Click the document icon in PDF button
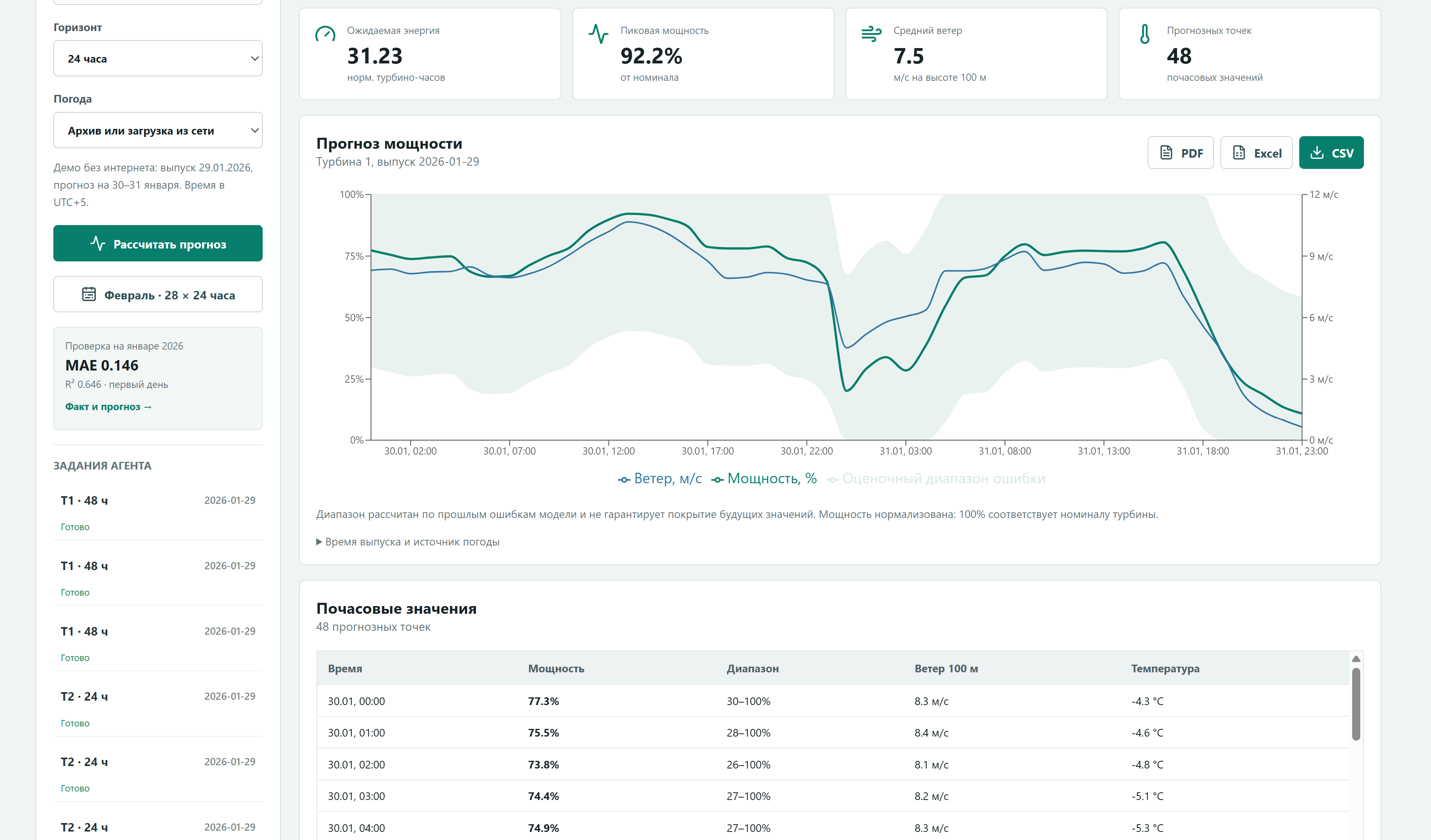The width and height of the screenshot is (1431, 840). (1166, 153)
